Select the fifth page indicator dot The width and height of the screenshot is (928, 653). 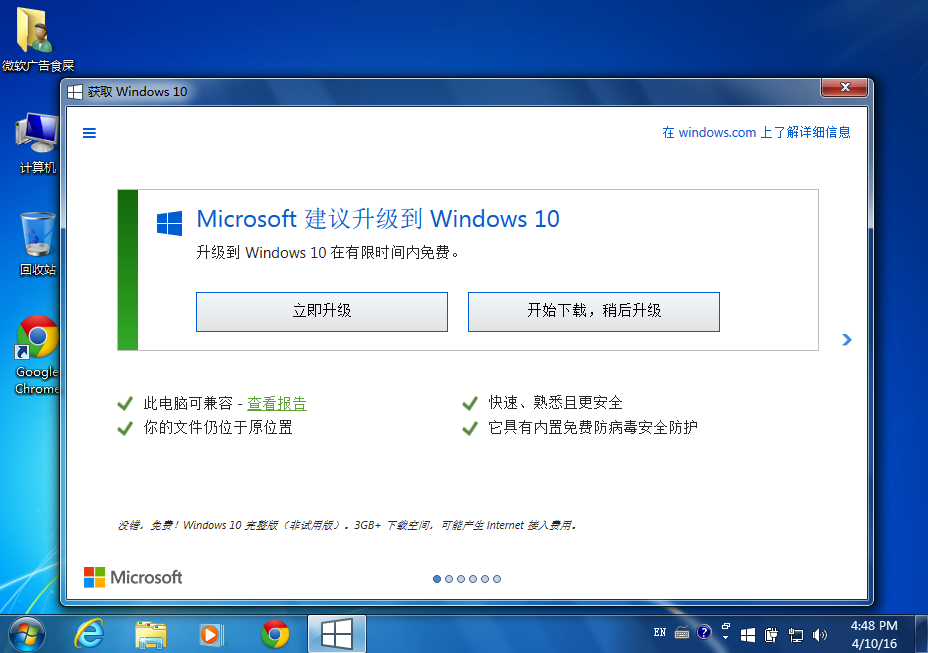[485, 579]
